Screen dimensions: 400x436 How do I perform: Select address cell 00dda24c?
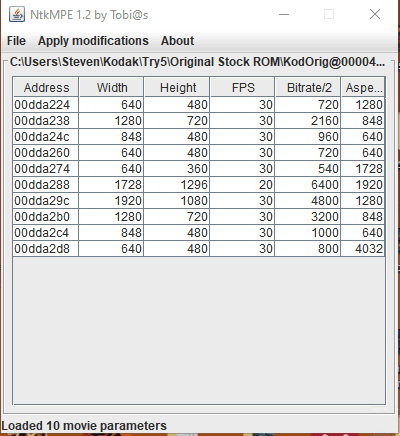46,137
